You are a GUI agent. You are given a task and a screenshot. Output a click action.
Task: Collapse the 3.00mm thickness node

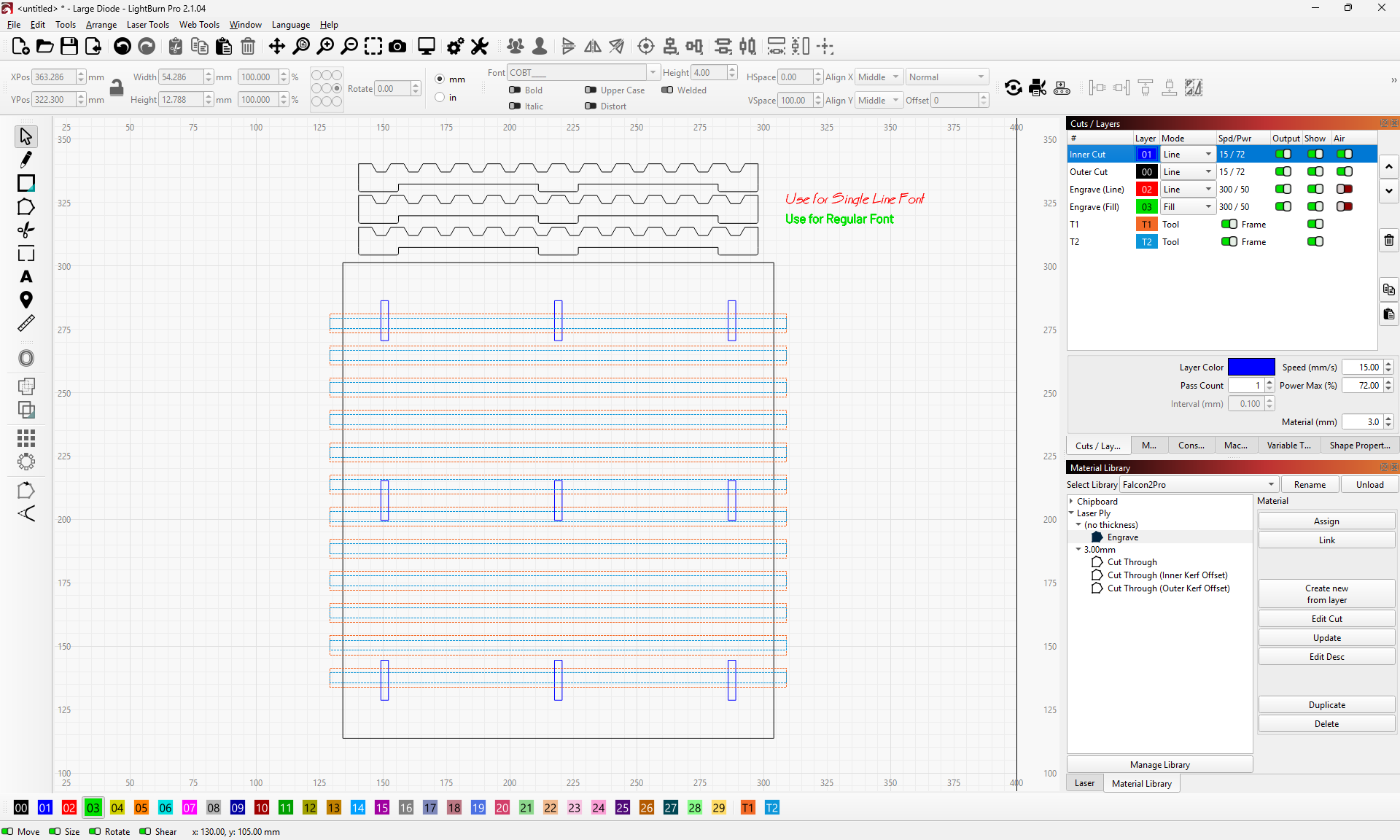pyautogui.click(x=1078, y=549)
